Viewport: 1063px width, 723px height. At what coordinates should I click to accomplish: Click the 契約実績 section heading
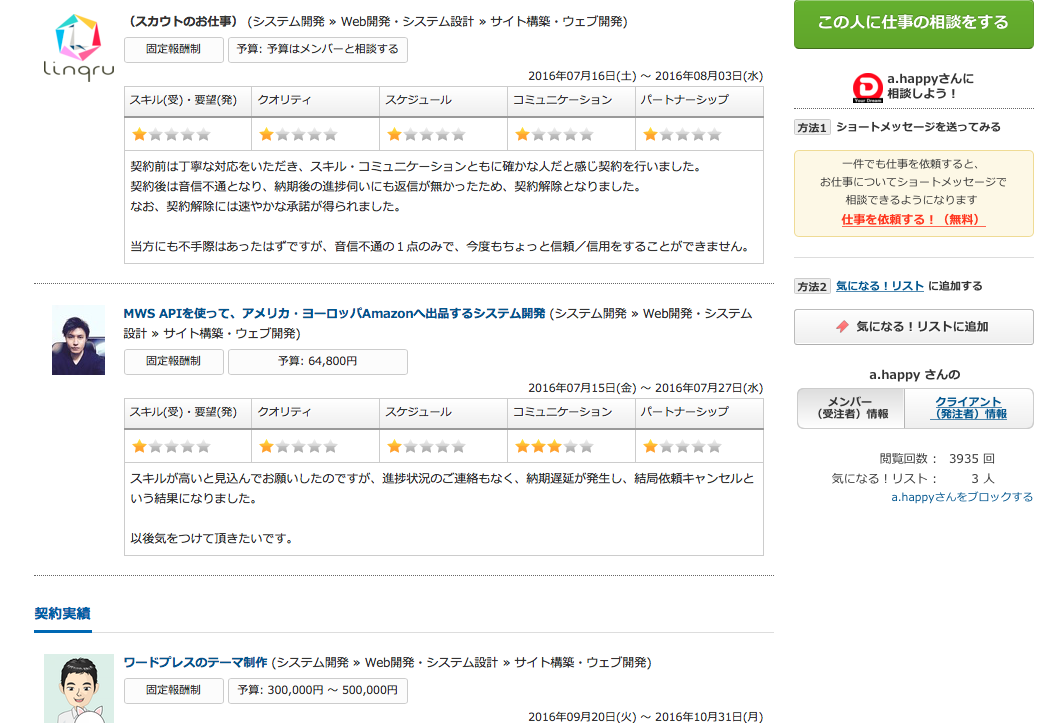coord(62,613)
